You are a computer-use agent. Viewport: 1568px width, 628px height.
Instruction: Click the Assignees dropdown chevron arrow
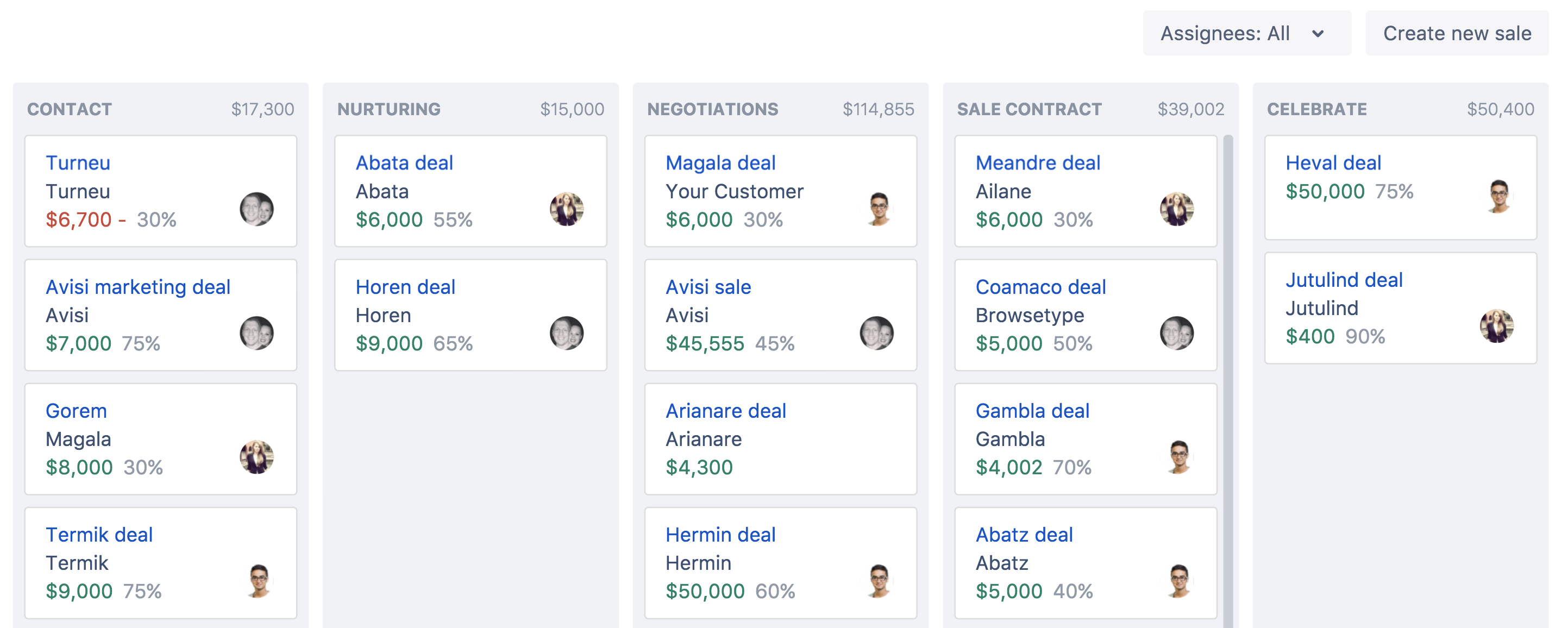click(1317, 34)
